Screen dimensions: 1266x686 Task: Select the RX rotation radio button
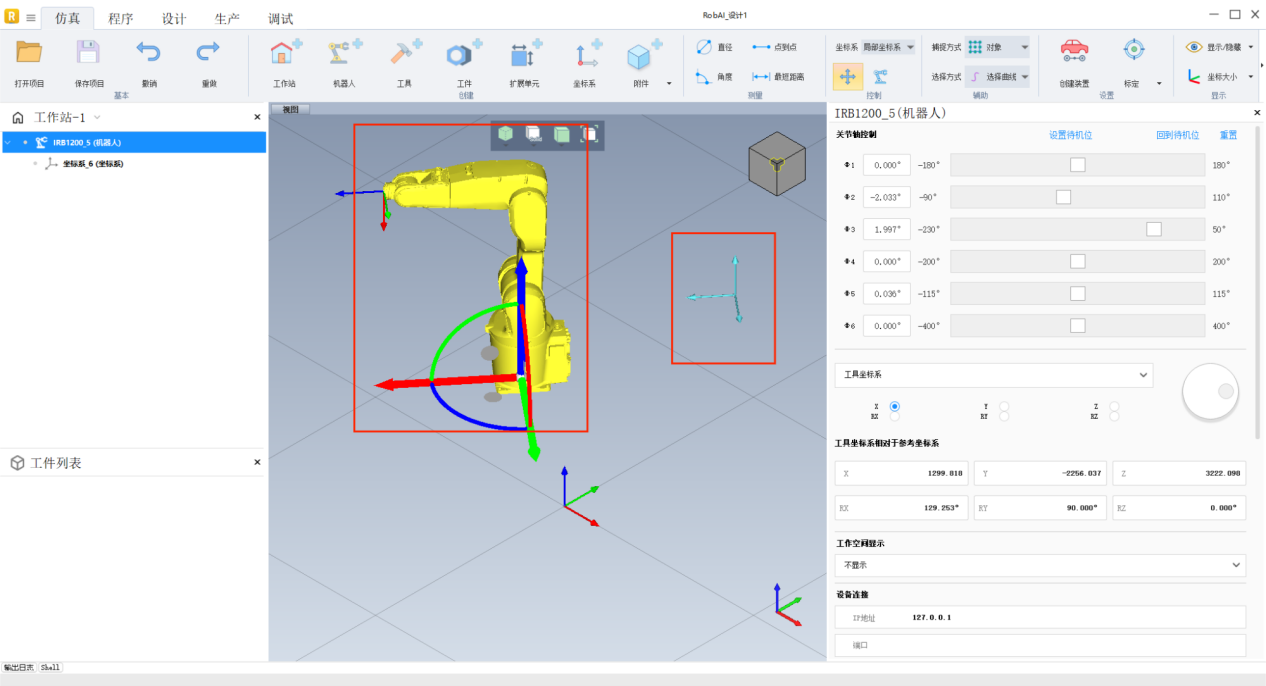894,416
